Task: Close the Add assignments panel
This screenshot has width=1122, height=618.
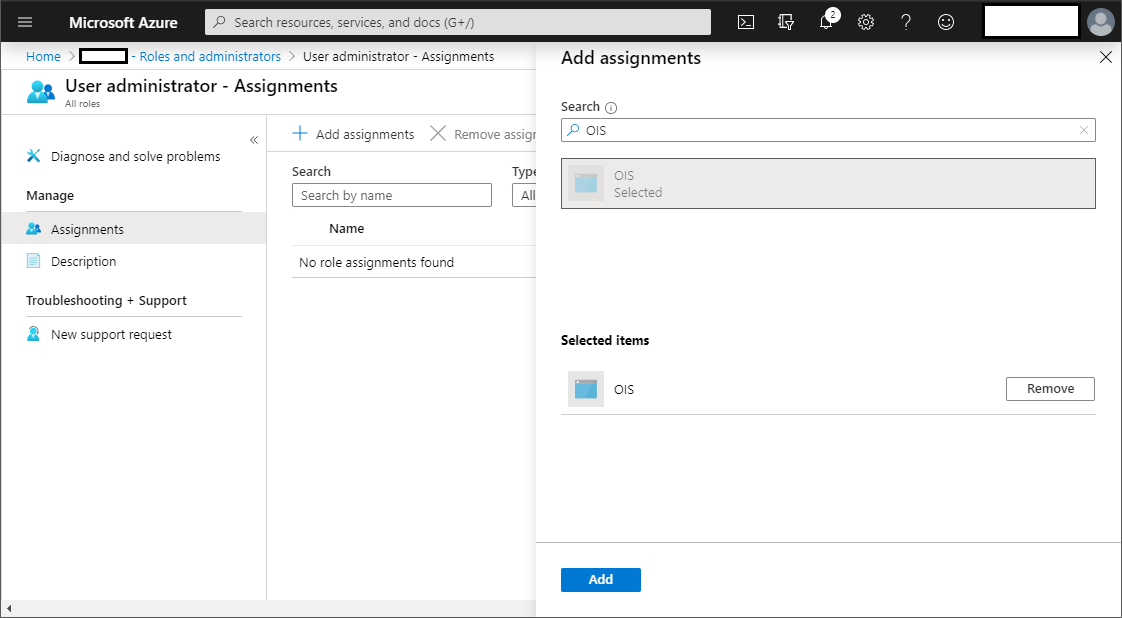Action: [1105, 57]
